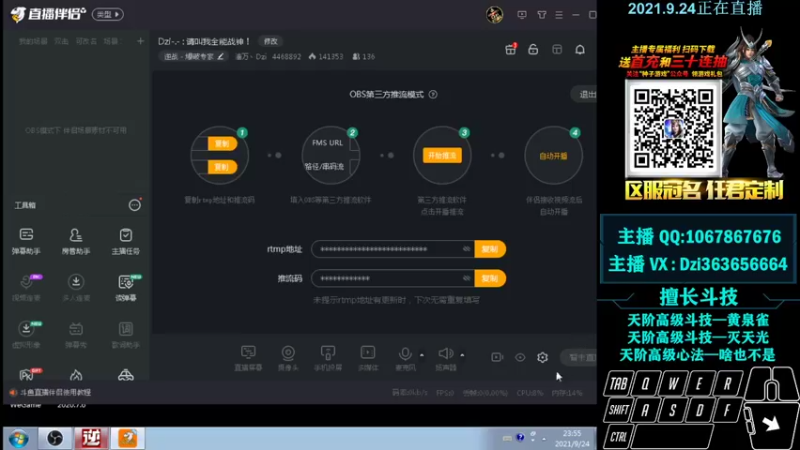This screenshot has width=800, height=450.
Task: Open the PK tool with GIFT badge
Action: click(x=27, y=375)
